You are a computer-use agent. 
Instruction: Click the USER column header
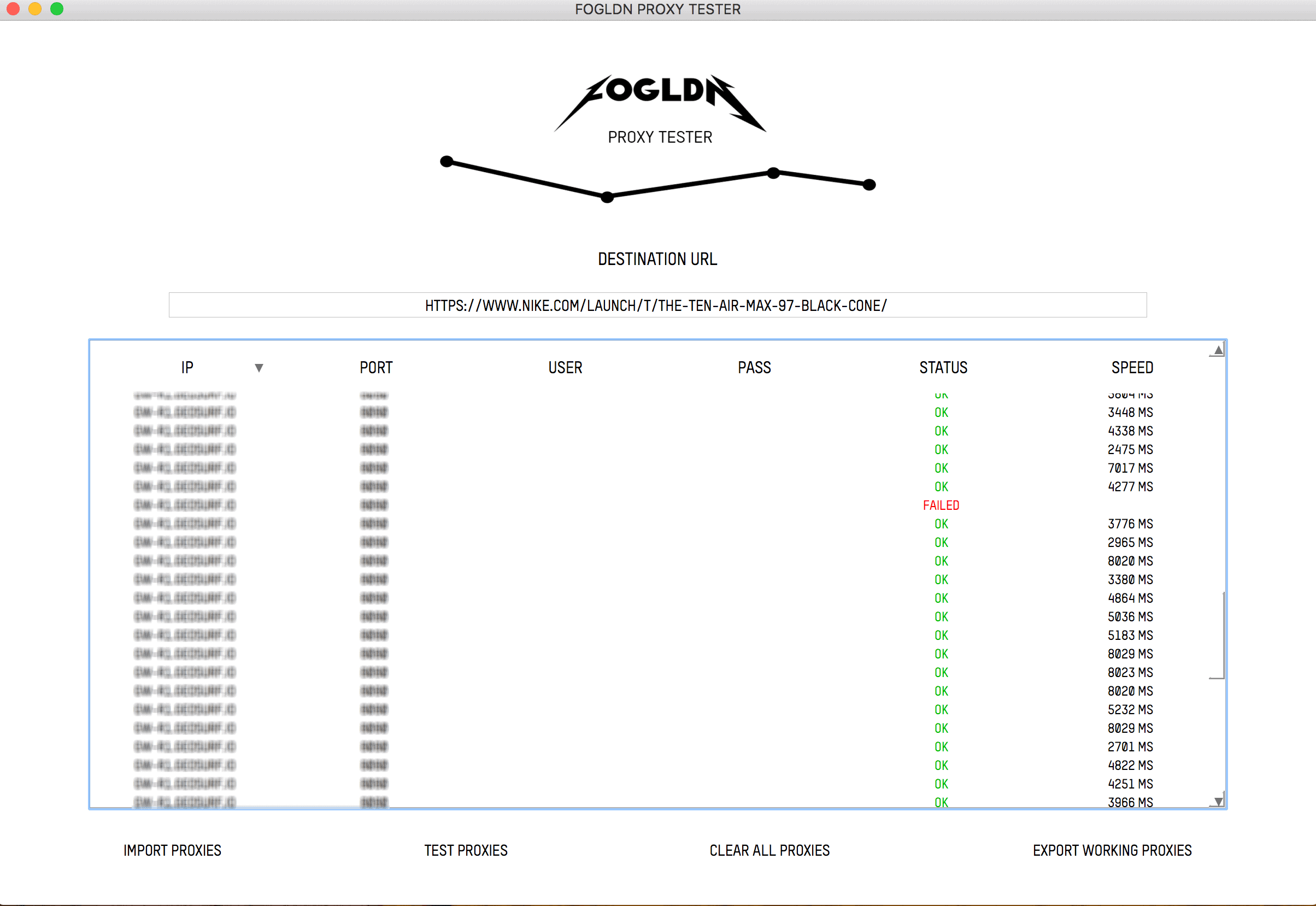(565, 368)
